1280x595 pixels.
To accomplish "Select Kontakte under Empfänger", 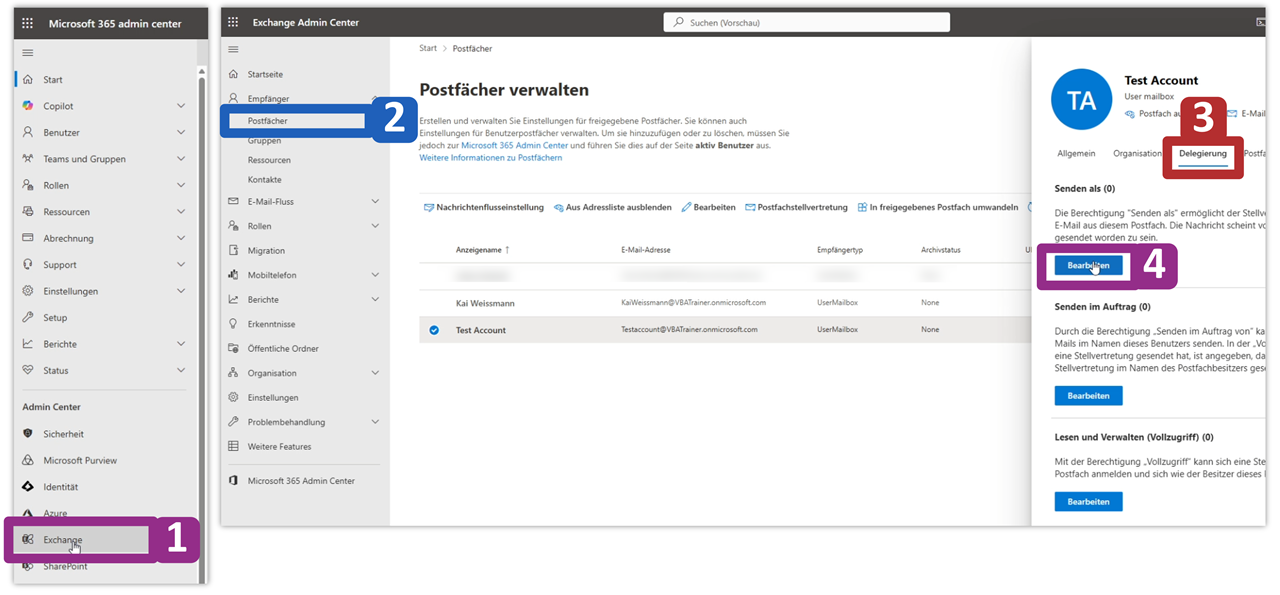I will 265,180.
